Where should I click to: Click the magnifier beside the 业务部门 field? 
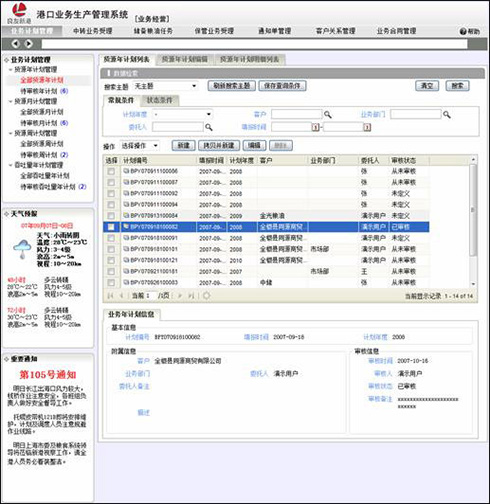(447, 115)
